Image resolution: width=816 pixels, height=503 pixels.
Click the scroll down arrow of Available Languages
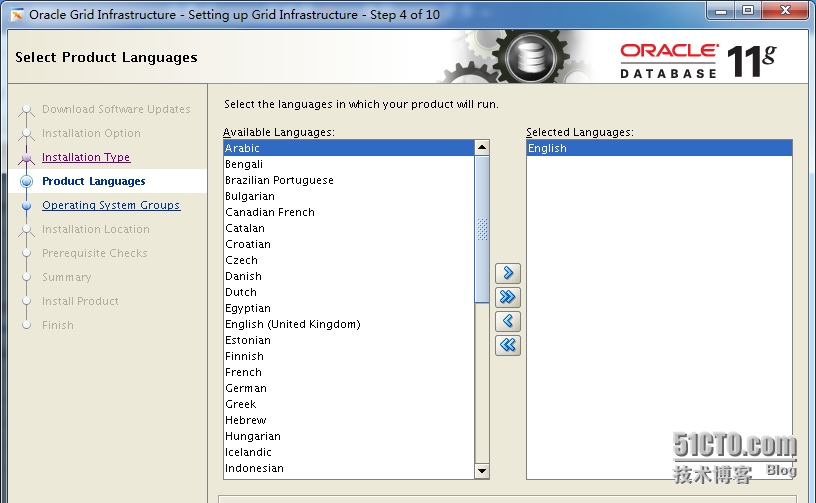[x=482, y=471]
